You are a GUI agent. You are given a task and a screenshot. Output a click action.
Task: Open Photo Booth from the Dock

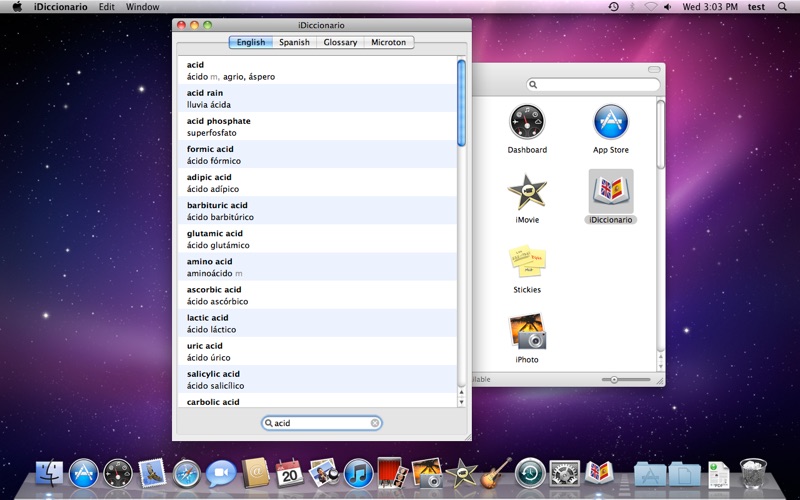[x=392, y=473]
